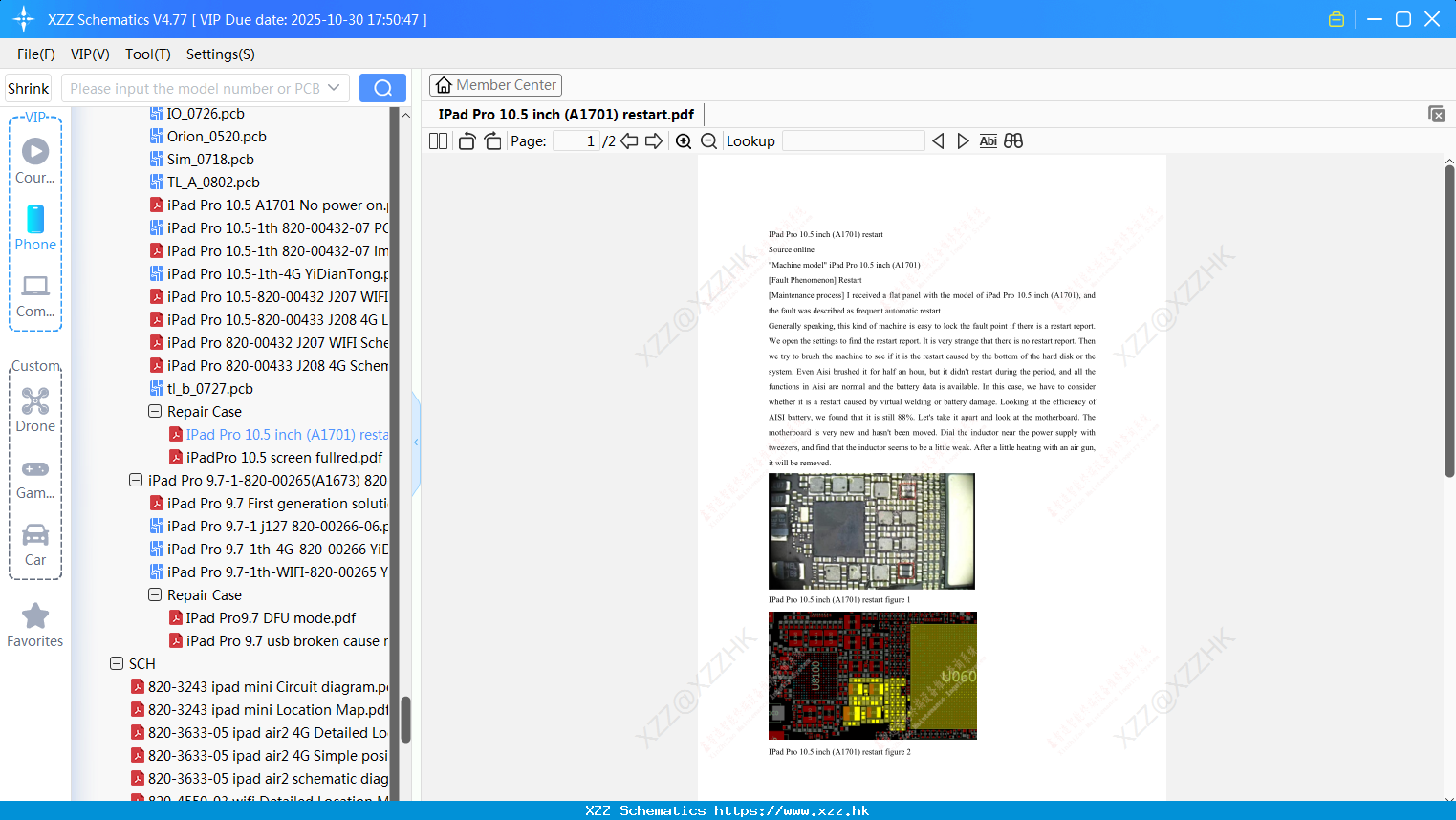Click the PDF viewer vertical scrollbar
The image size is (1456, 820).
click(1449, 320)
